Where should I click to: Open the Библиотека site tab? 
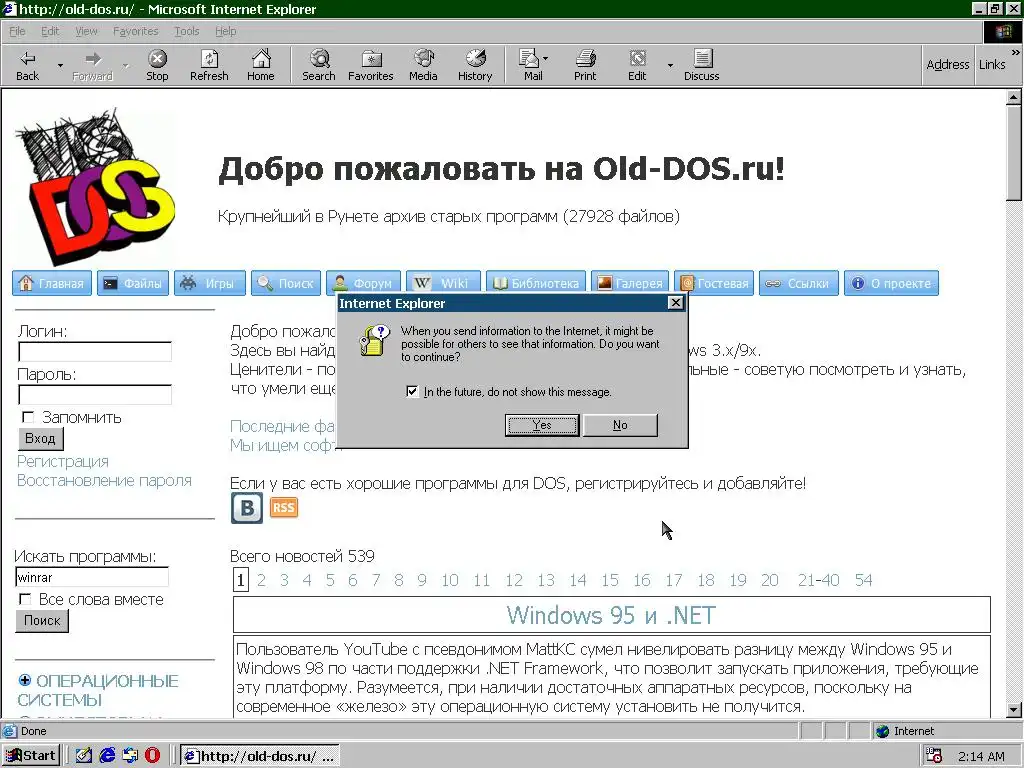coord(536,283)
